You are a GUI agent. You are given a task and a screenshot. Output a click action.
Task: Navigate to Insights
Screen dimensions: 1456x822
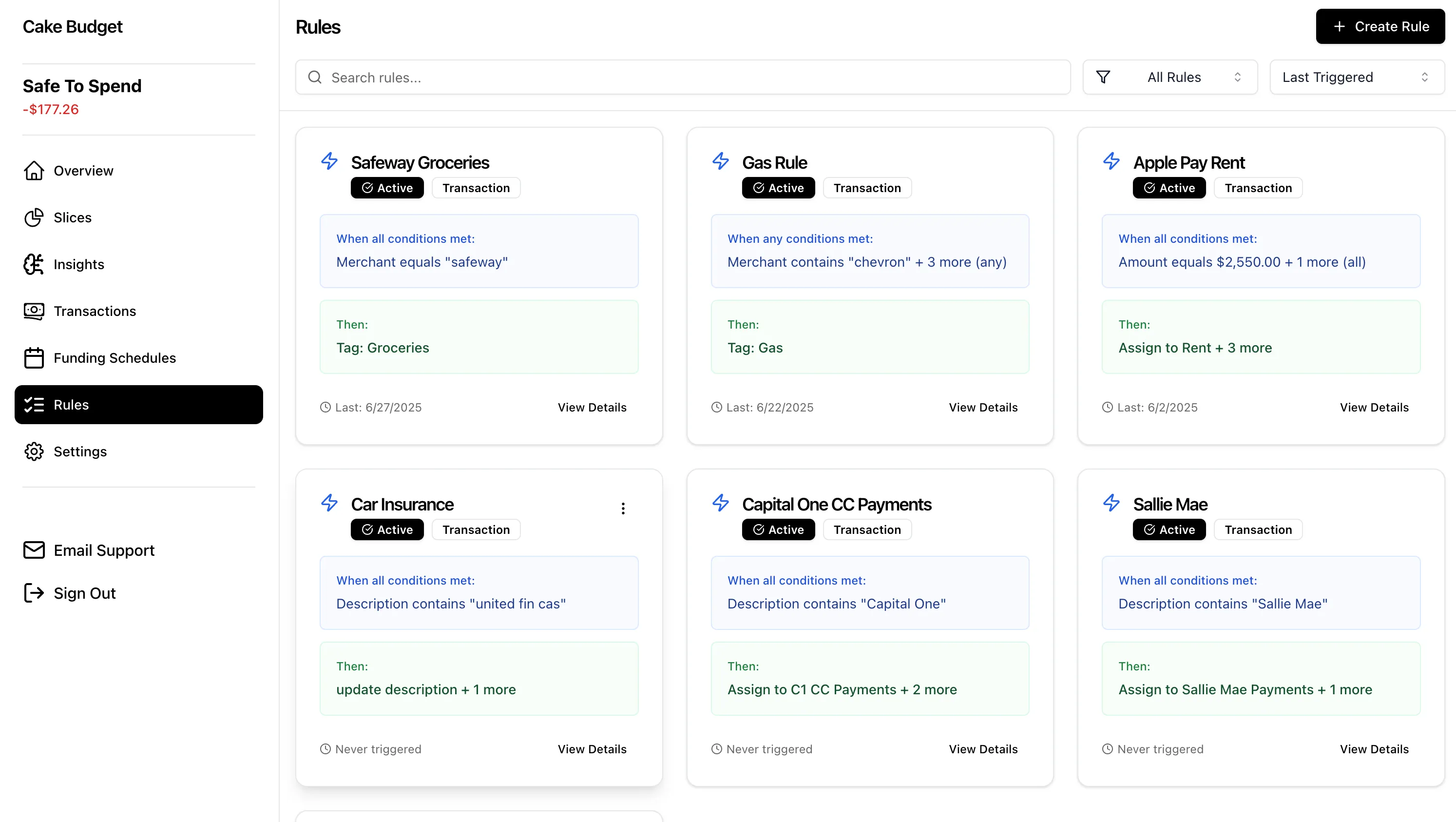coord(138,264)
